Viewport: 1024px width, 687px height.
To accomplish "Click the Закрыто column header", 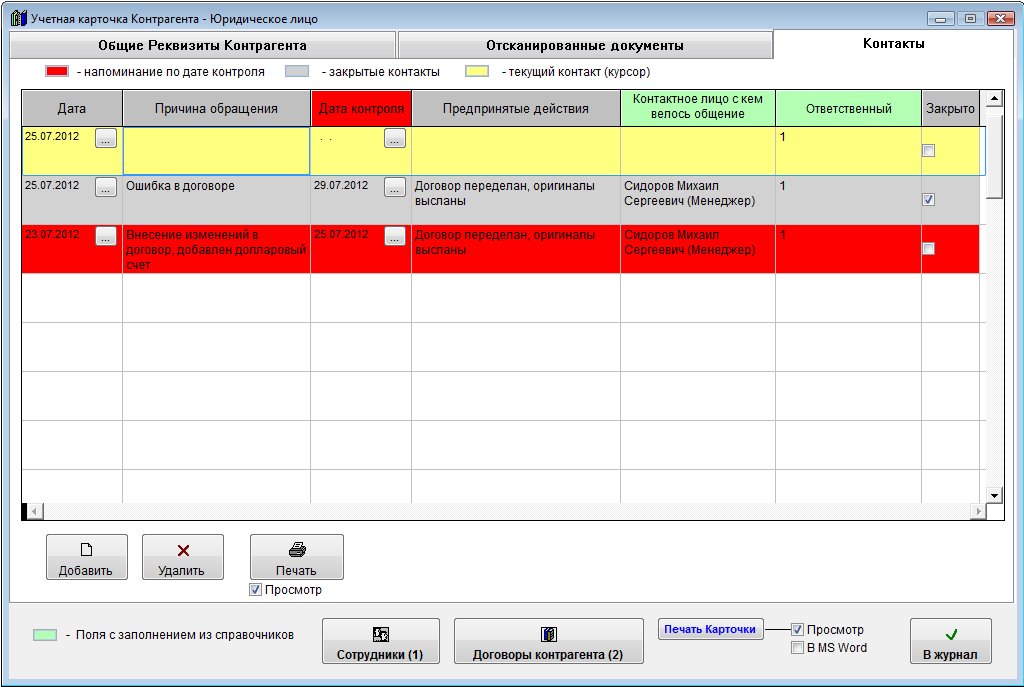I will click(950, 108).
